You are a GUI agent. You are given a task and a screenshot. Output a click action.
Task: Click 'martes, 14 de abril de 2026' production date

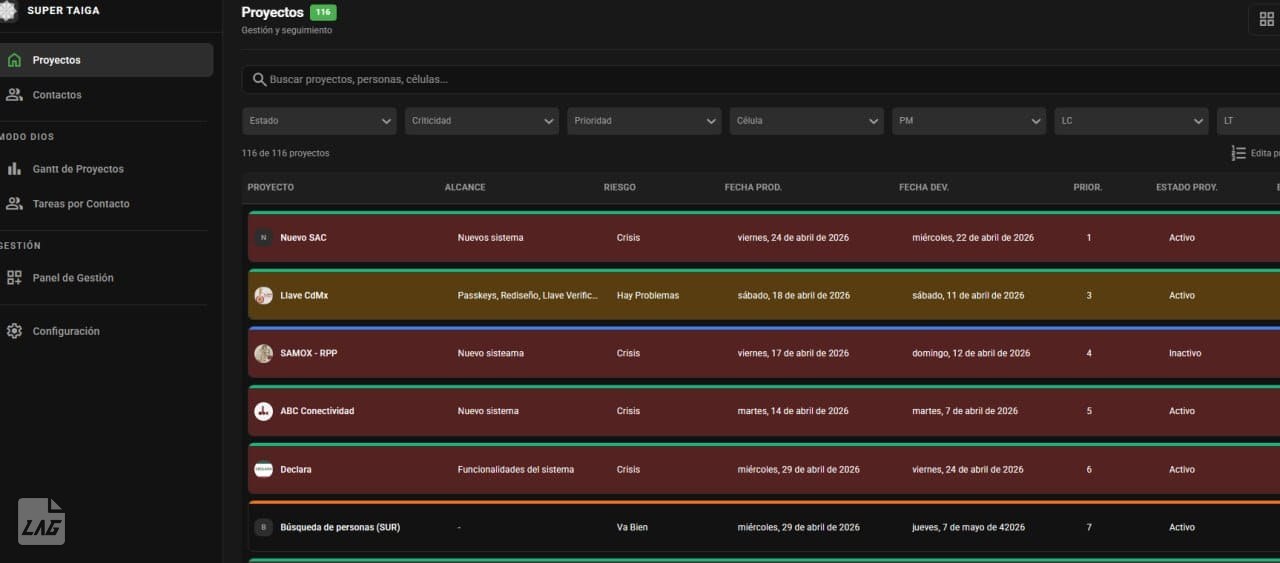click(x=793, y=411)
